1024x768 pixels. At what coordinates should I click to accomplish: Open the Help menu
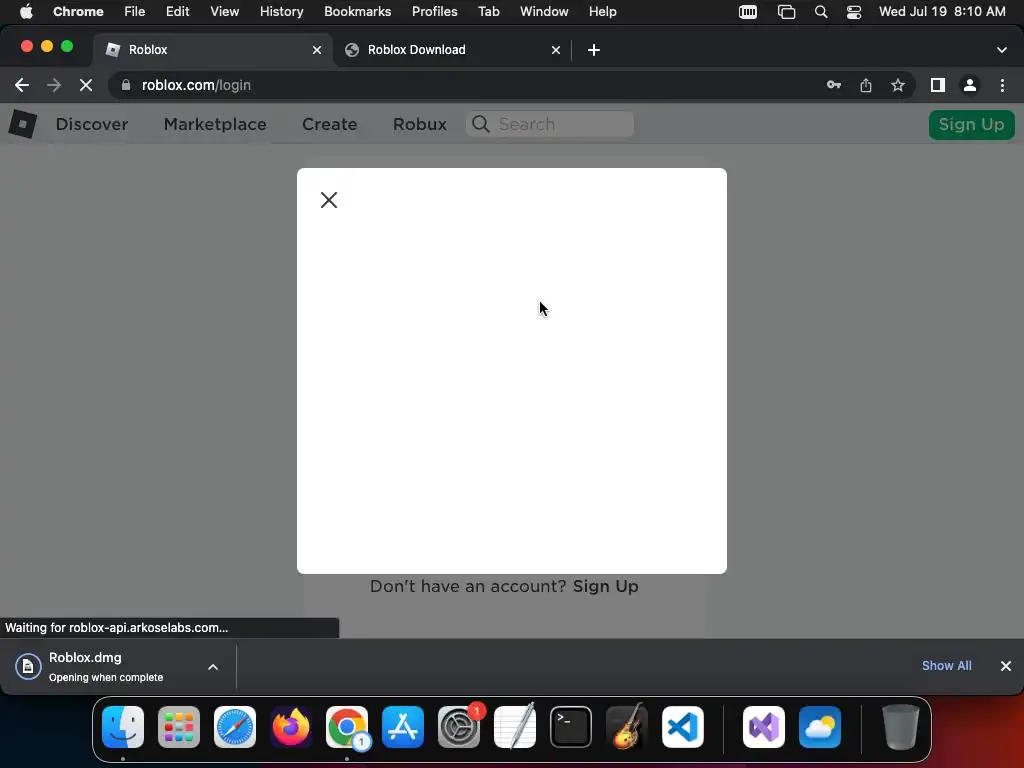602,11
